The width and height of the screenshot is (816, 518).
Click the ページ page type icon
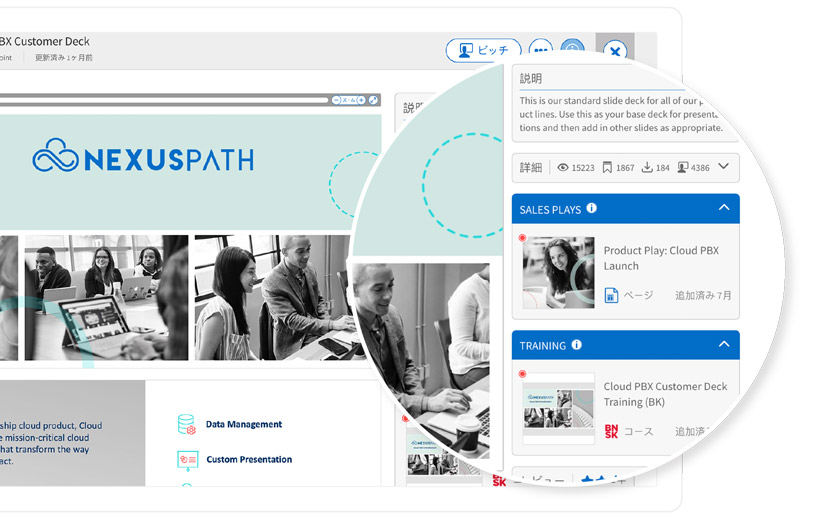click(611, 295)
